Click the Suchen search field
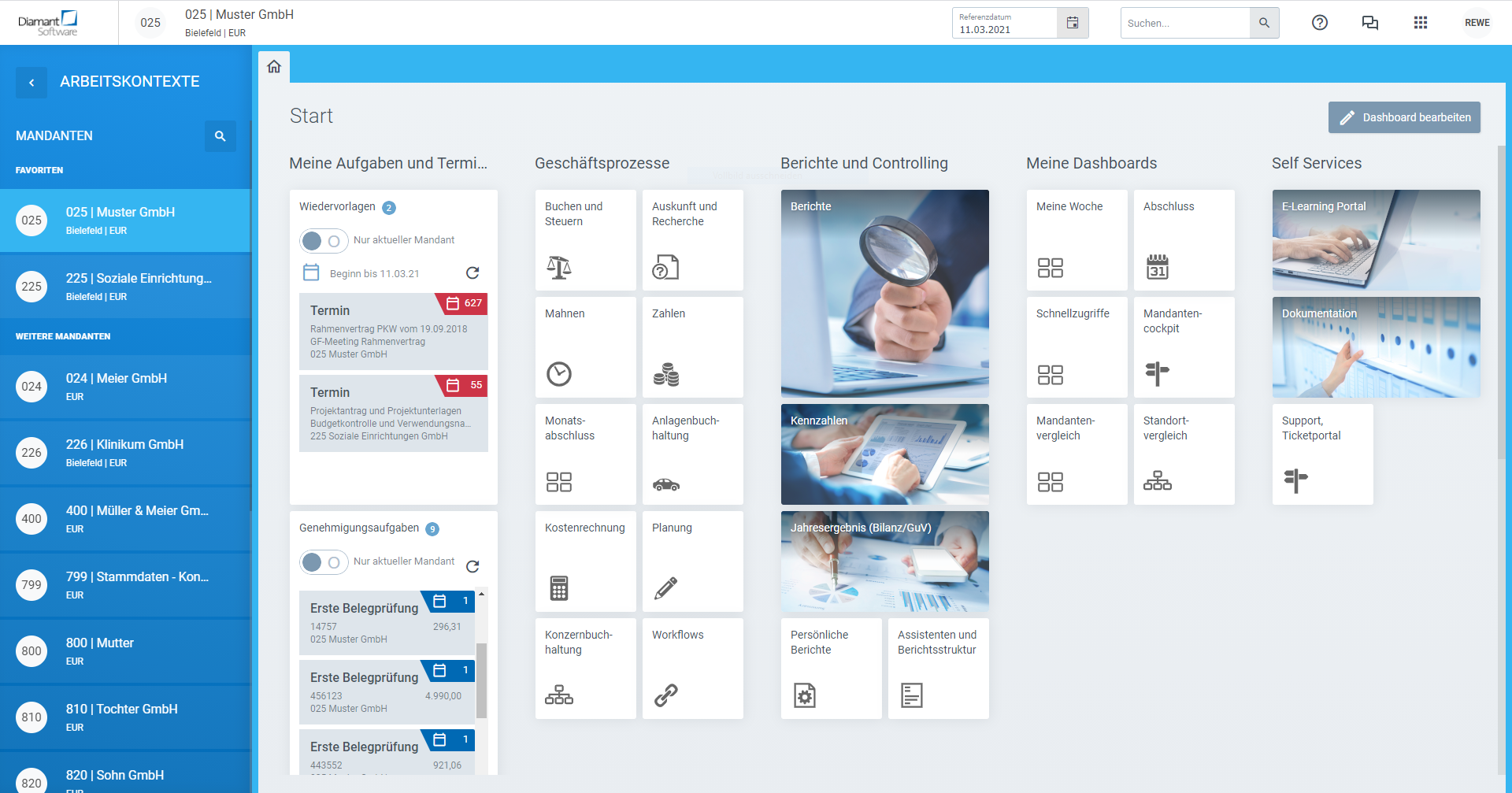Screen dimensions: 1512x793 tap(1185, 23)
